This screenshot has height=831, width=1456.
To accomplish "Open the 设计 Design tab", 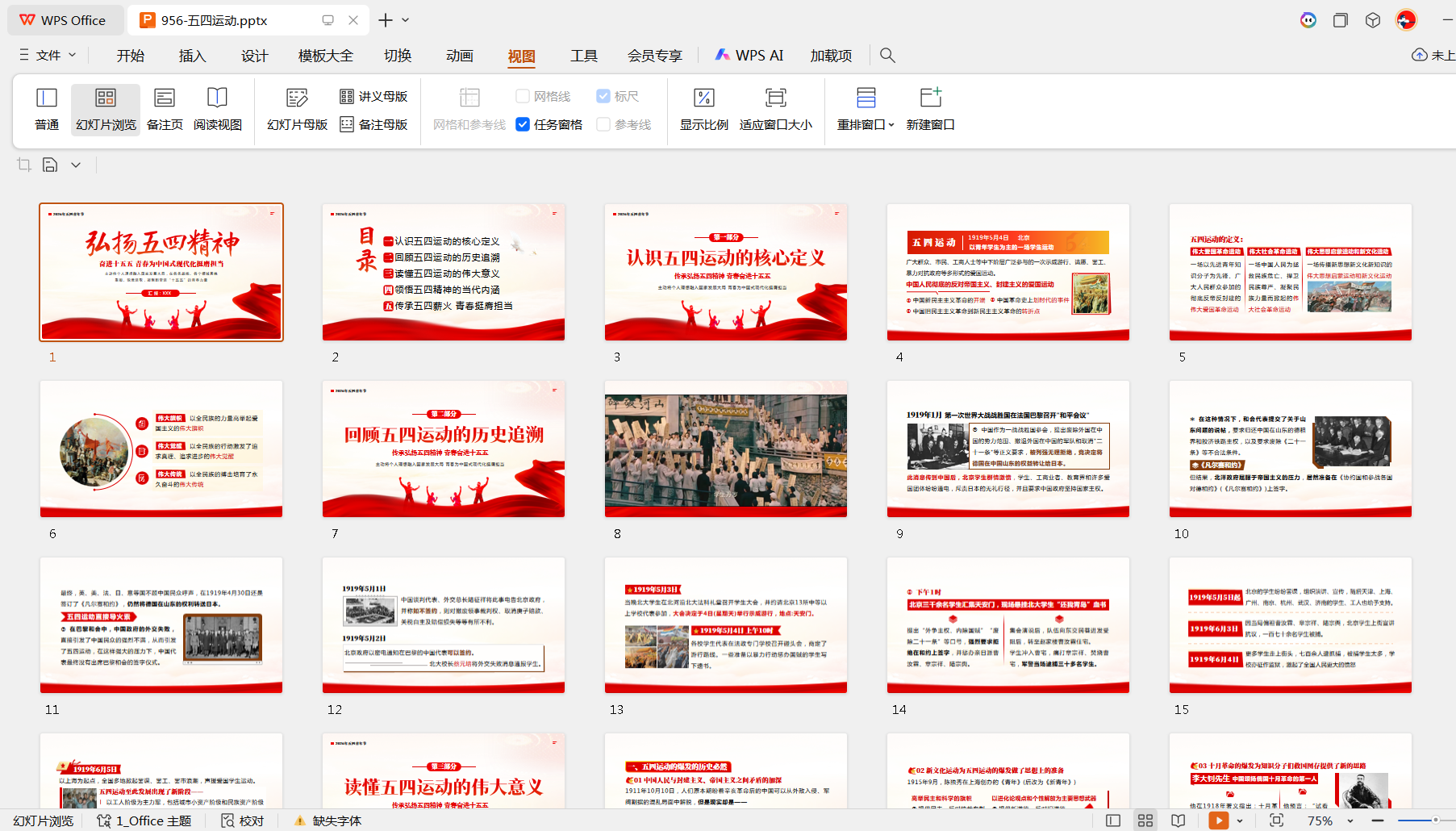I will tap(254, 55).
